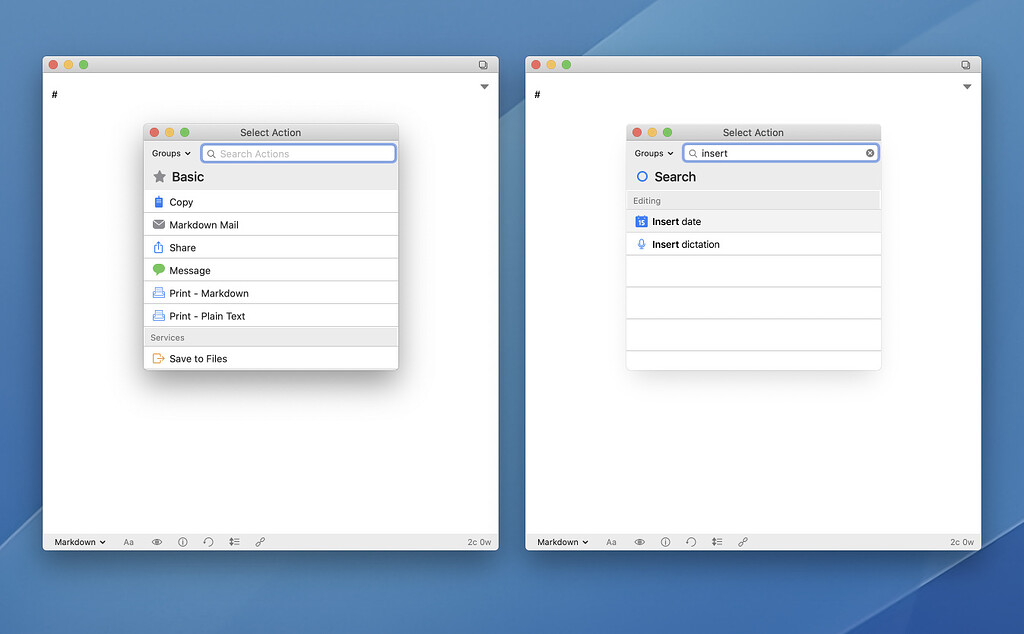Toggle preview mode with the eye icon

(156, 541)
